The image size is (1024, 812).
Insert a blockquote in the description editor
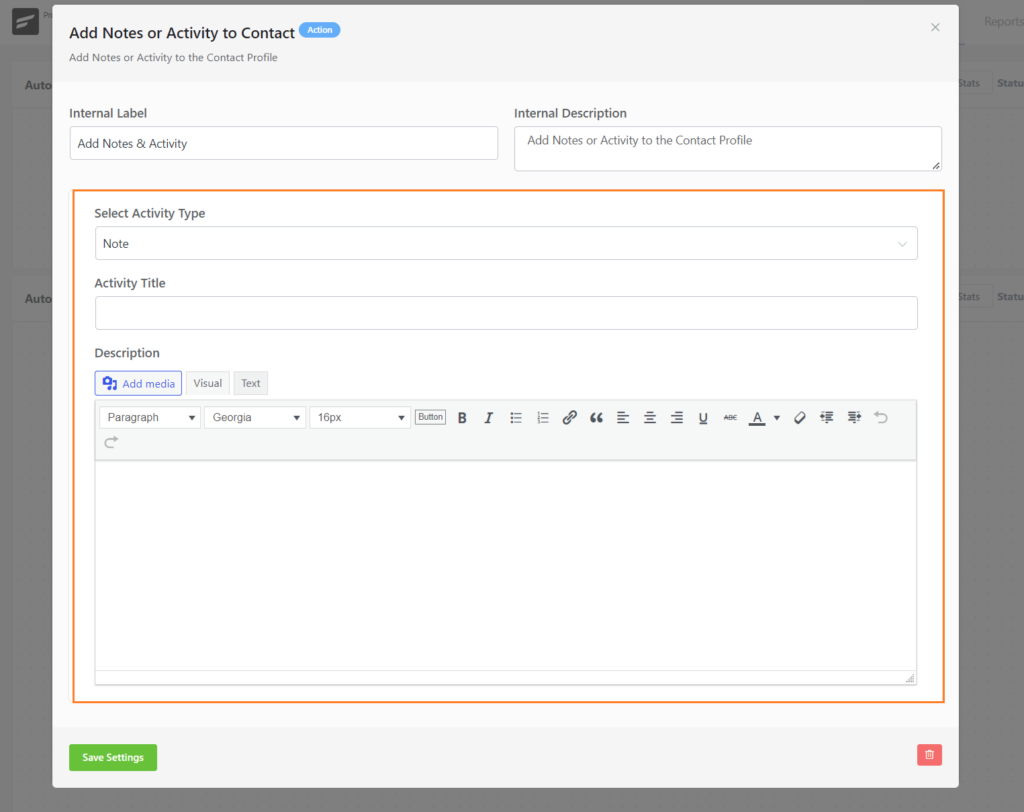pyautogui.click(x=596, y=417)
